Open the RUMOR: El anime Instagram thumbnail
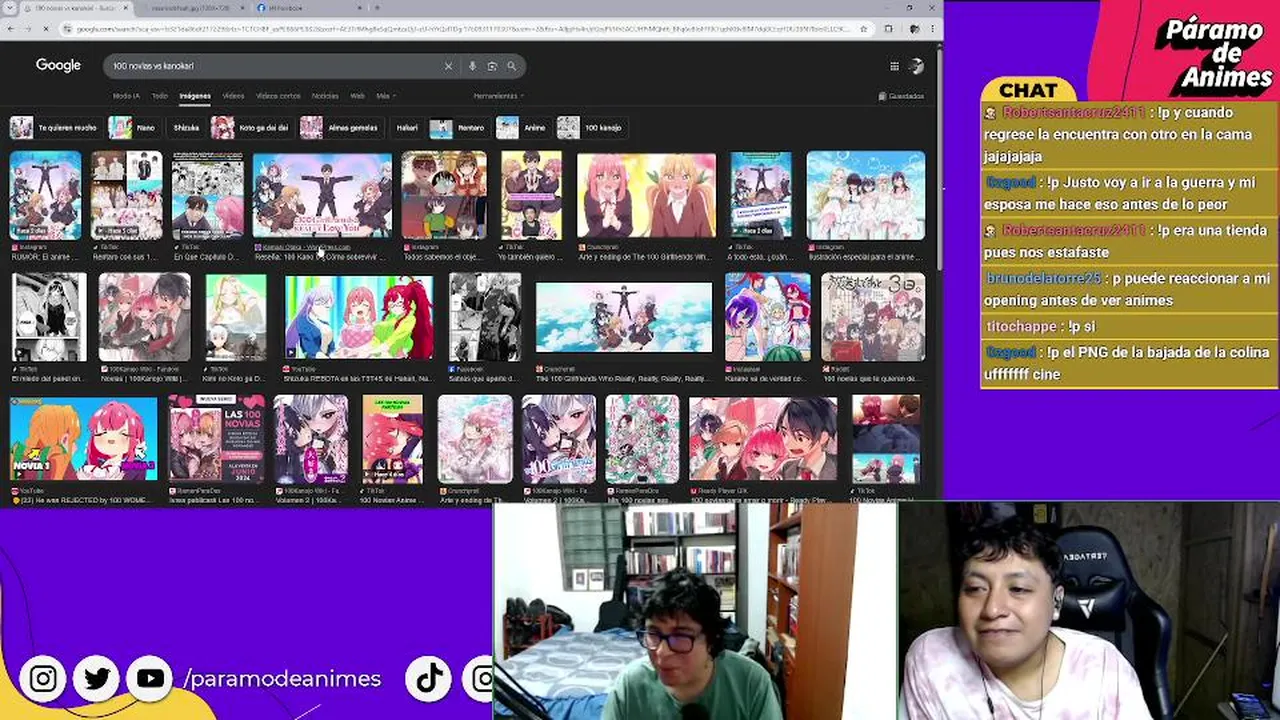This screenshot has height=720, width=1280. pos(45,196)
